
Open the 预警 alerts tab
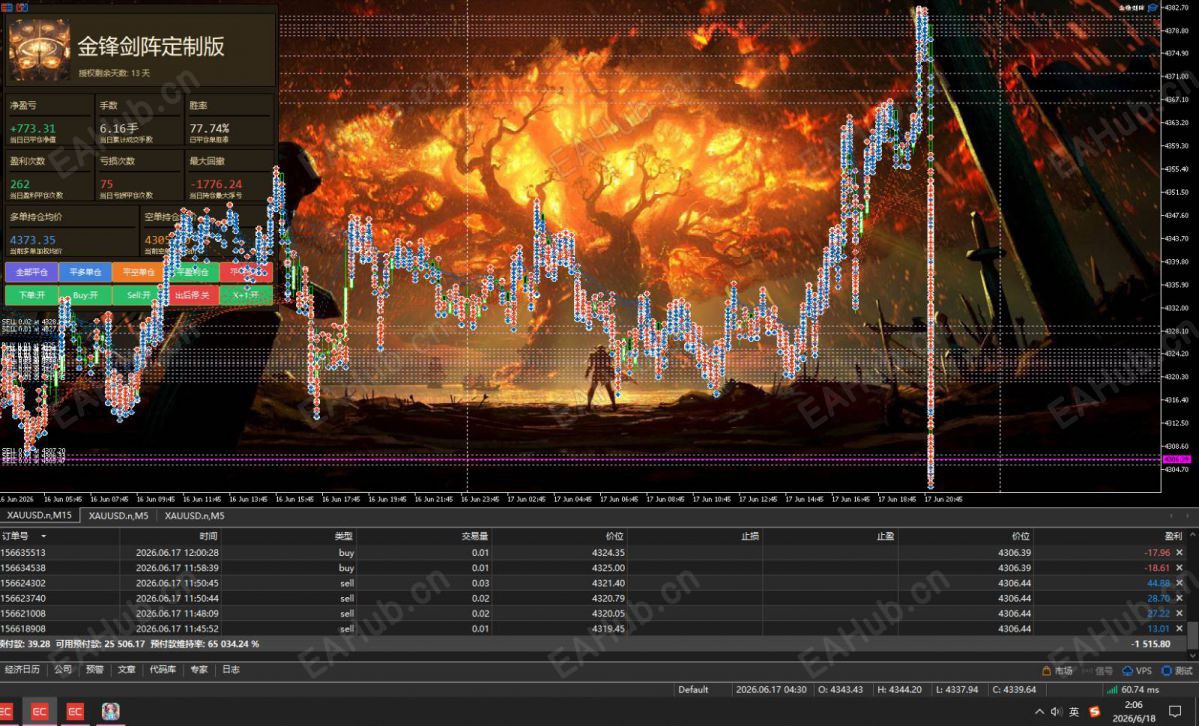(95, 669)
